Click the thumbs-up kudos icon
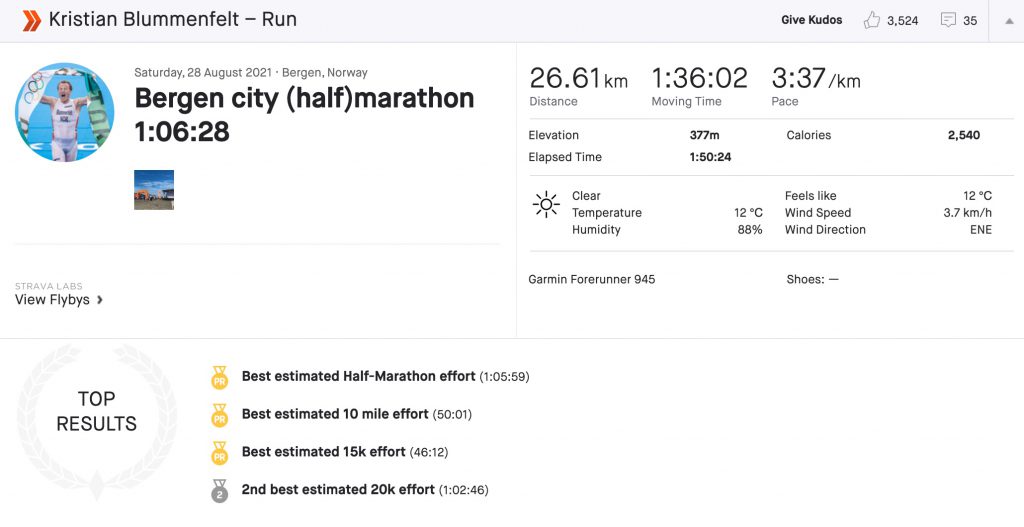Image resolution: width=1024 pixels, height=527 pixels. point(871,20)
